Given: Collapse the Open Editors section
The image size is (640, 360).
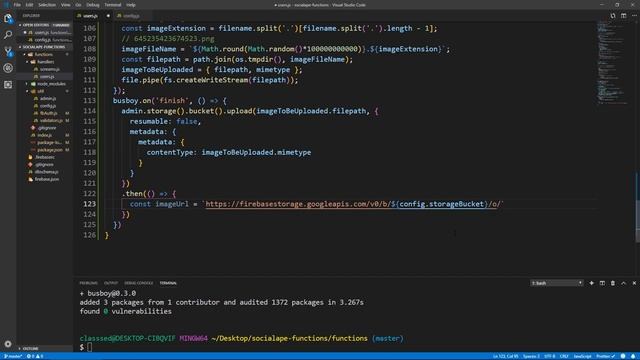Looking at the screenshot, I should coord(44,25).
